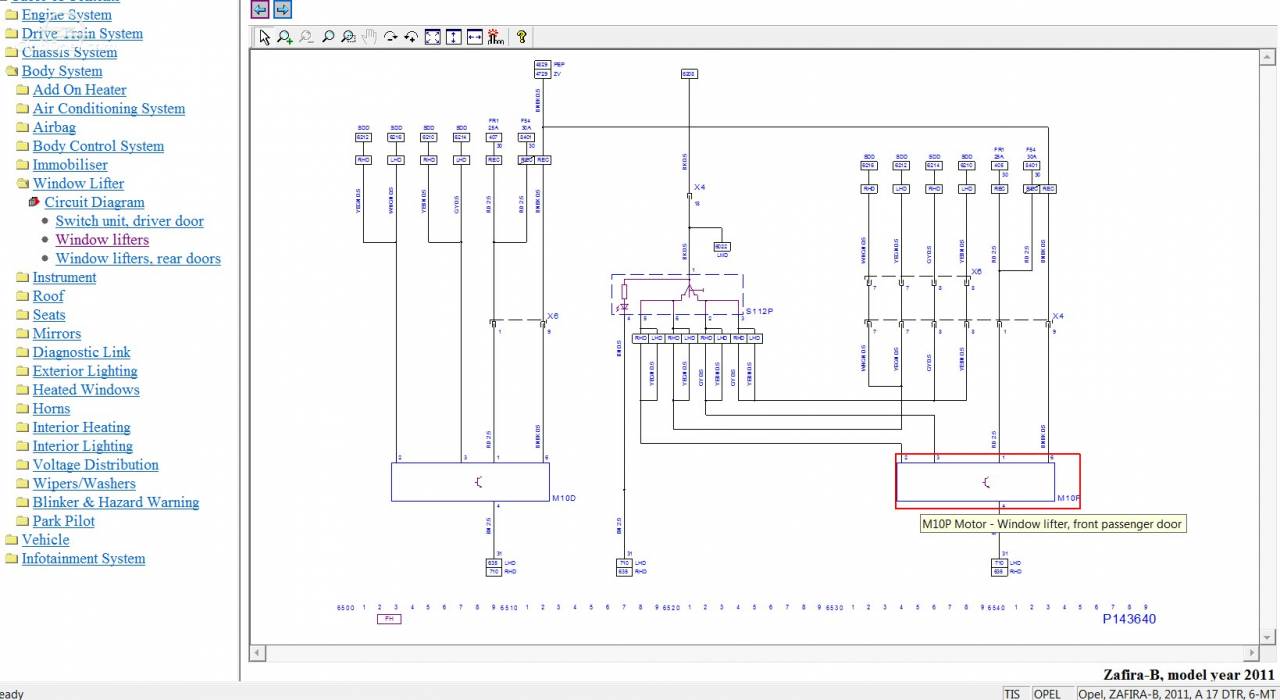Activate the red highlight pointer tool
Screen dimensions: 1280x700
click(x=495, y=37)
